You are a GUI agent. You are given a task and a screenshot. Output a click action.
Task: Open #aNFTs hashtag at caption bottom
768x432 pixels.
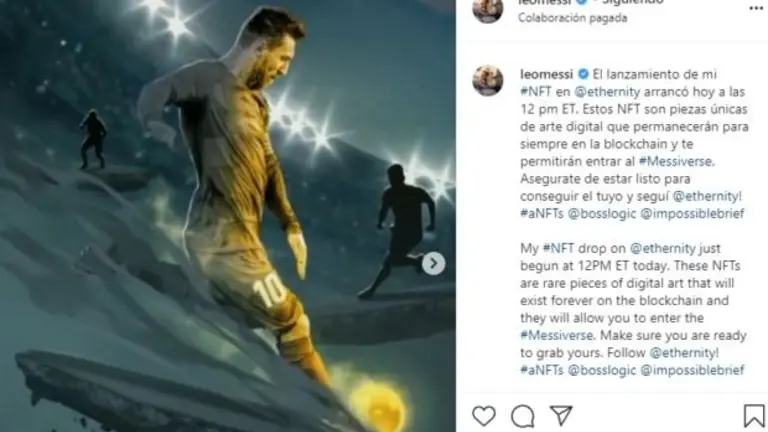542,370
